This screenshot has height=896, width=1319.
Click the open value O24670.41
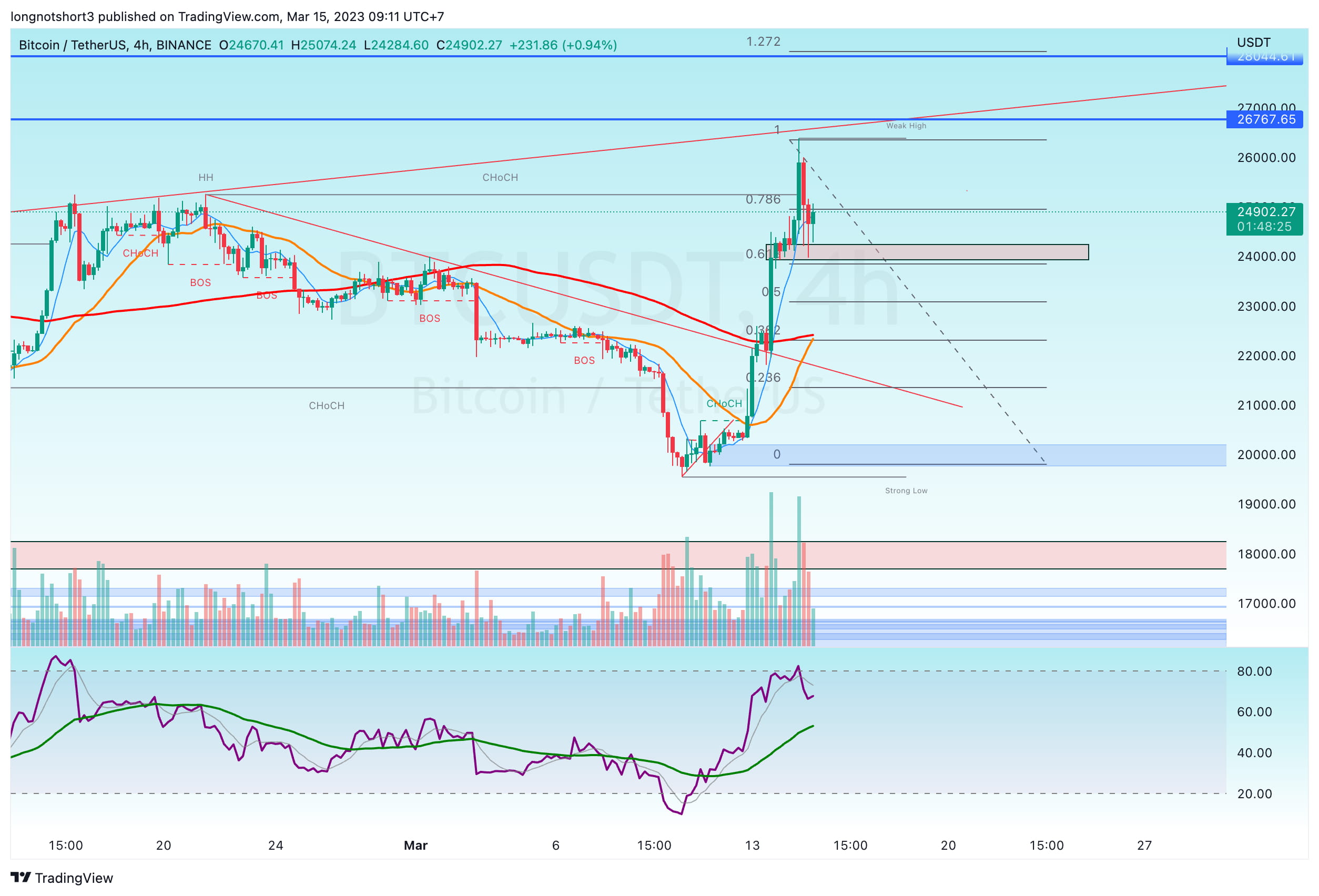[x=251, y=45]
